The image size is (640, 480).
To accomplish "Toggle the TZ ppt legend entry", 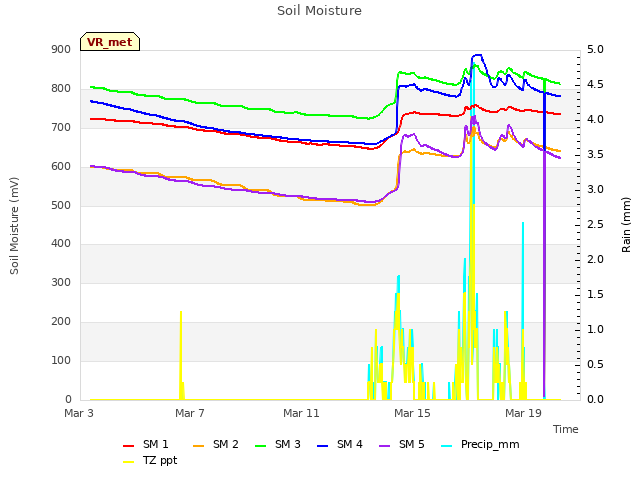I will click(150, 461).
